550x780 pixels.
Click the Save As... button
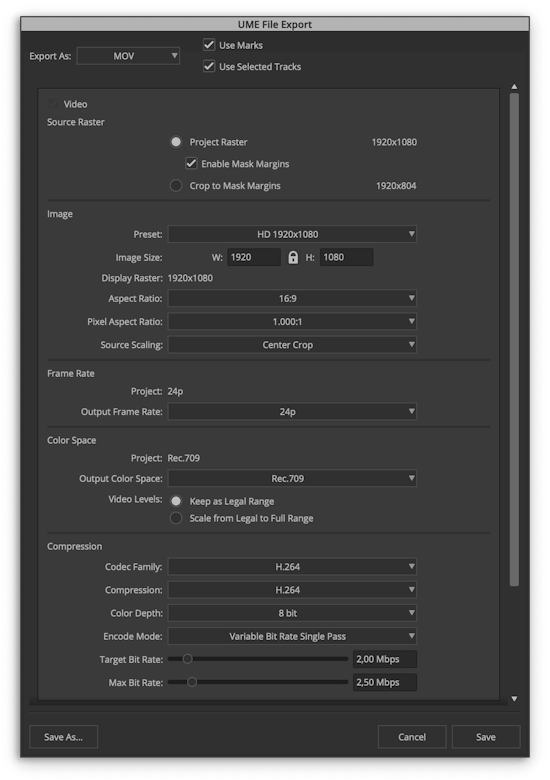point(64,737)
